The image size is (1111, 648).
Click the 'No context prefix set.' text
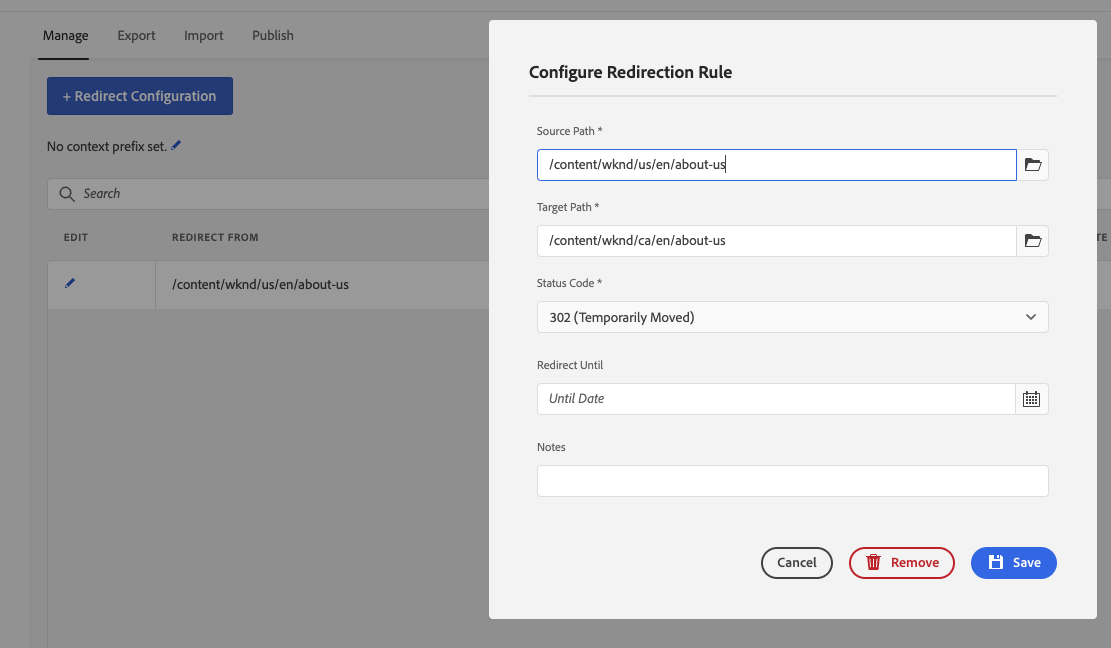click(x=106, y=147)
